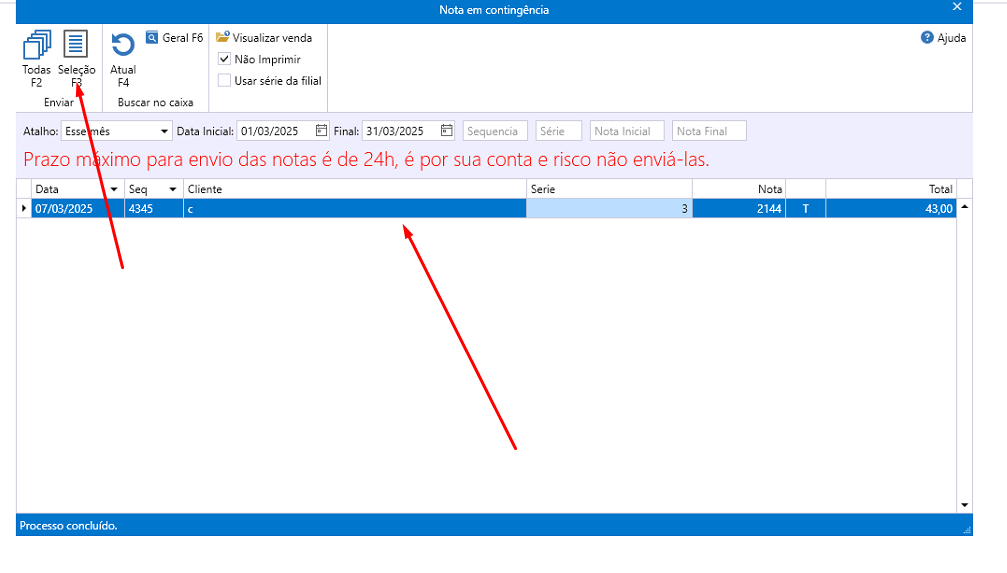This screenshot has width=1007, height=573.
Task: Click the Todas F2 send-all icon
Action: pyautogui.click(x=36, y=46)
